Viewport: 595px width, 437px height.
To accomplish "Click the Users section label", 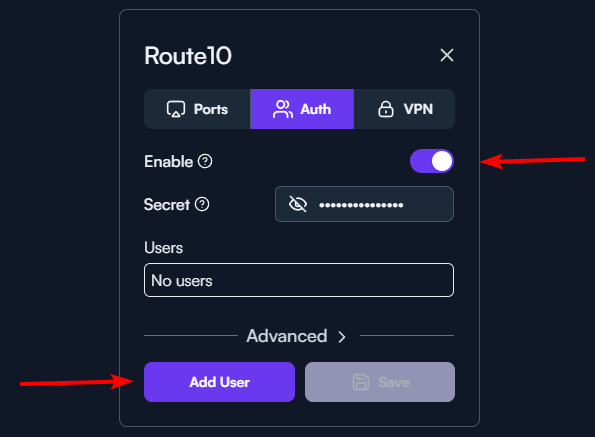I will [164, 248].
